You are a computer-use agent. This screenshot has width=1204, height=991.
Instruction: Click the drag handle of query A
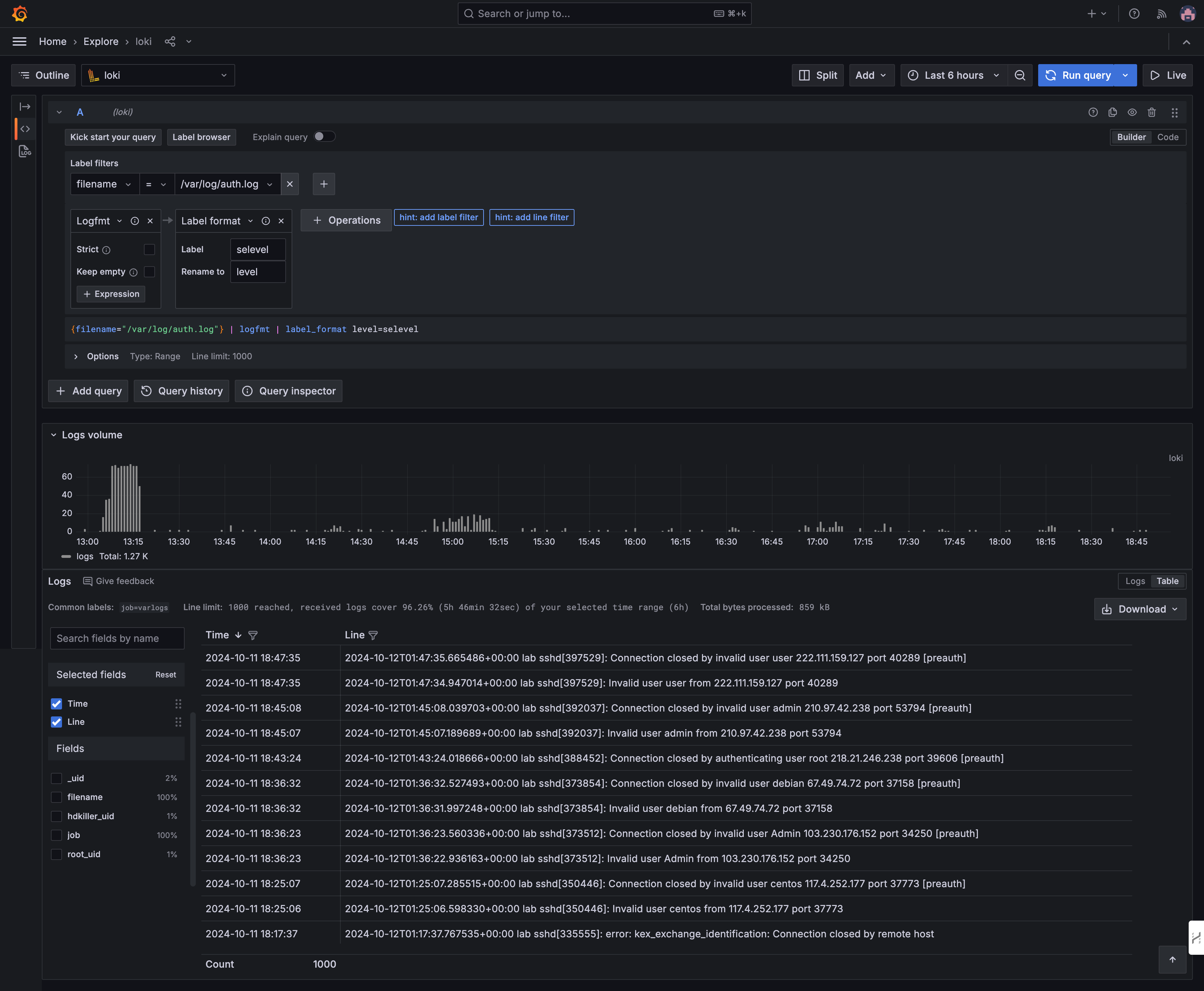pyautogui.click(x=1174, y=113)
